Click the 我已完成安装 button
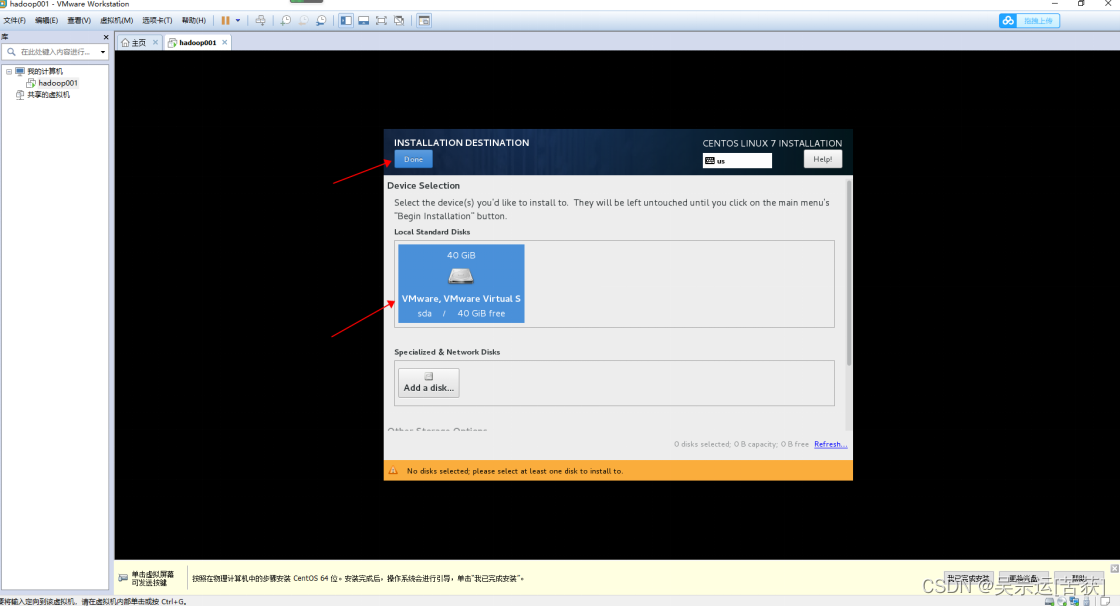This screenshot has height=606, width=1120. 969,578
